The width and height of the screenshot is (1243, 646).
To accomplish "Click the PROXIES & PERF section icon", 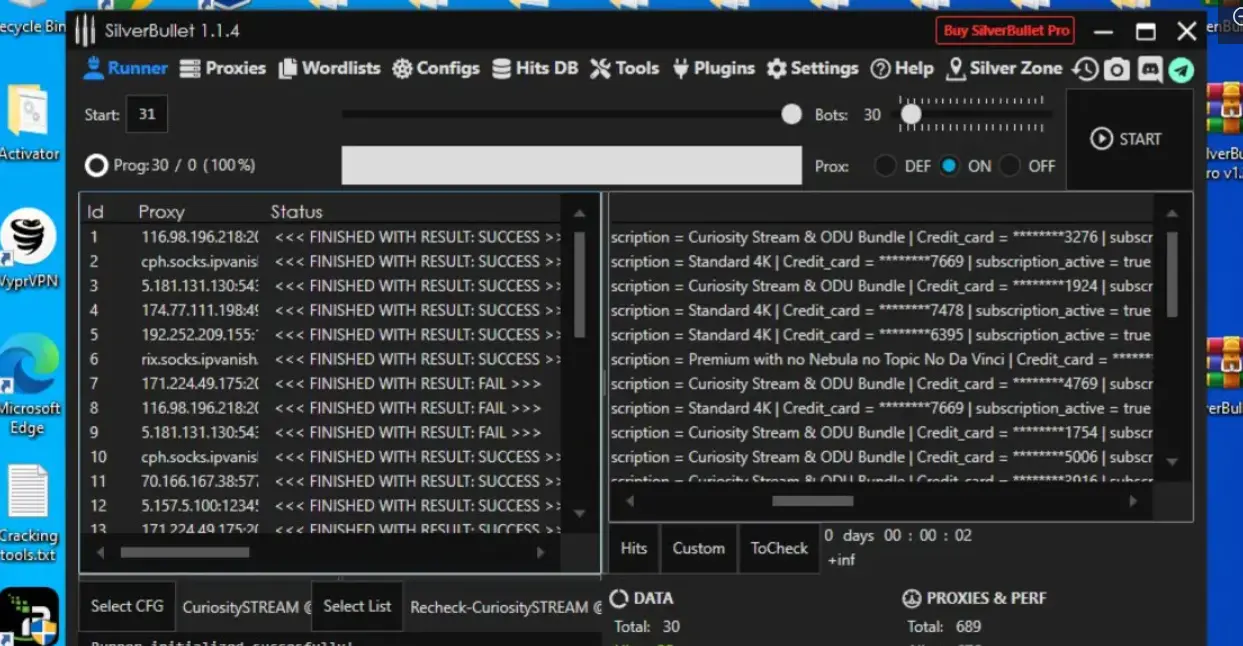I will click(911, 598).
